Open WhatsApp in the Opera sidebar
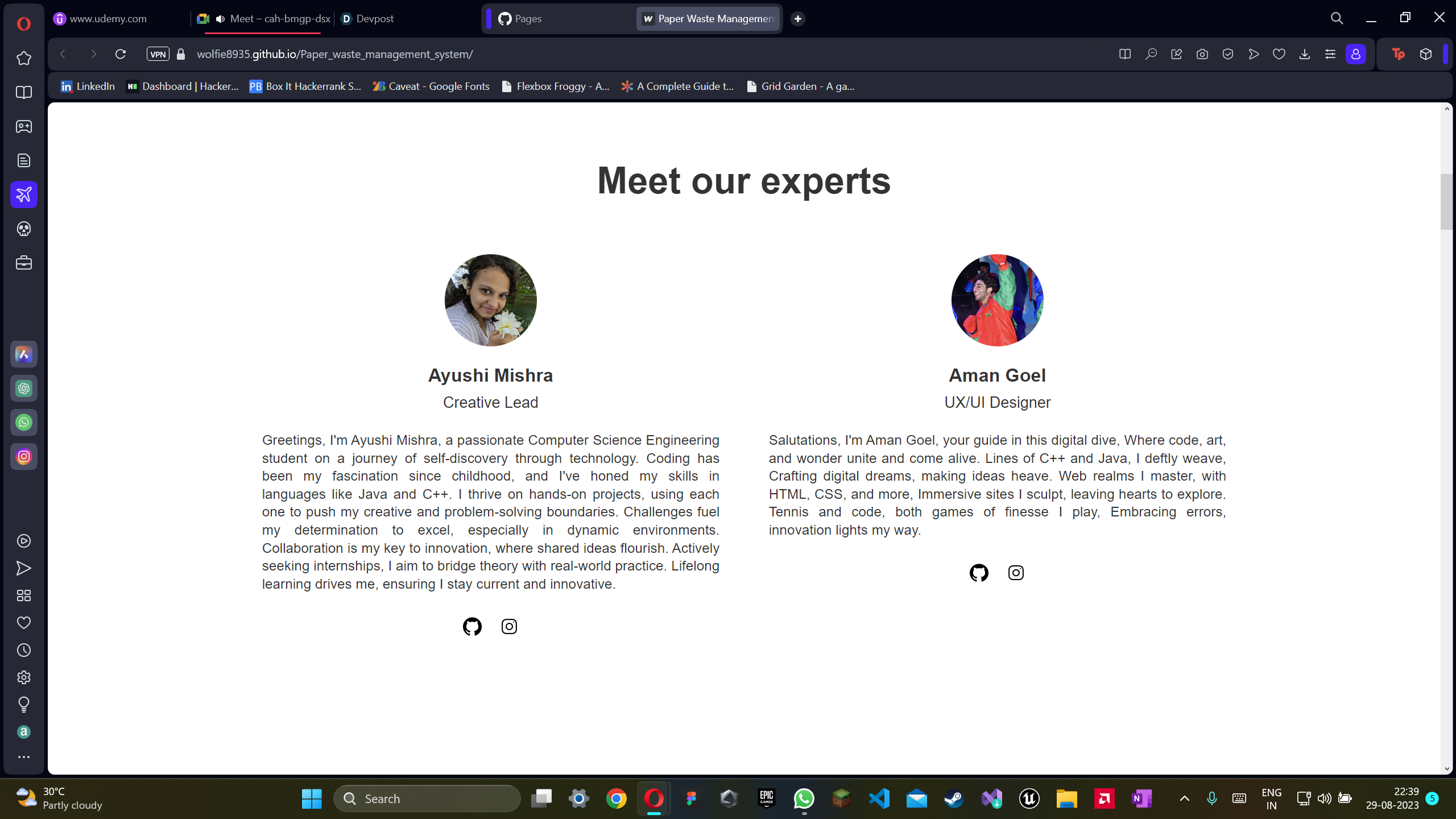Viewport: 1456px width, 819px height. (x=23, y=423)
